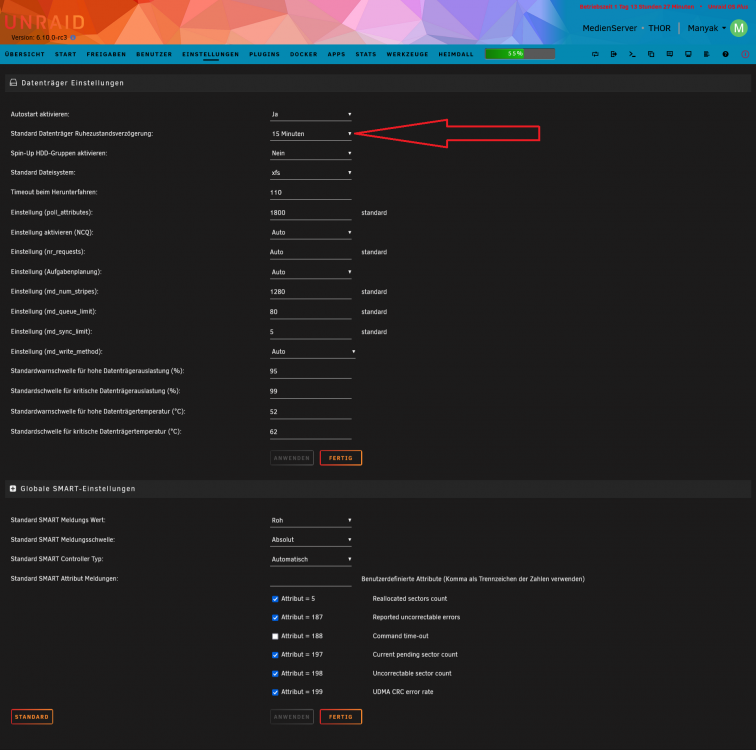This screenshot has height=750, width=756.
Task: Open the SMART Controller Typ dropdown
Action: point(310,559)
